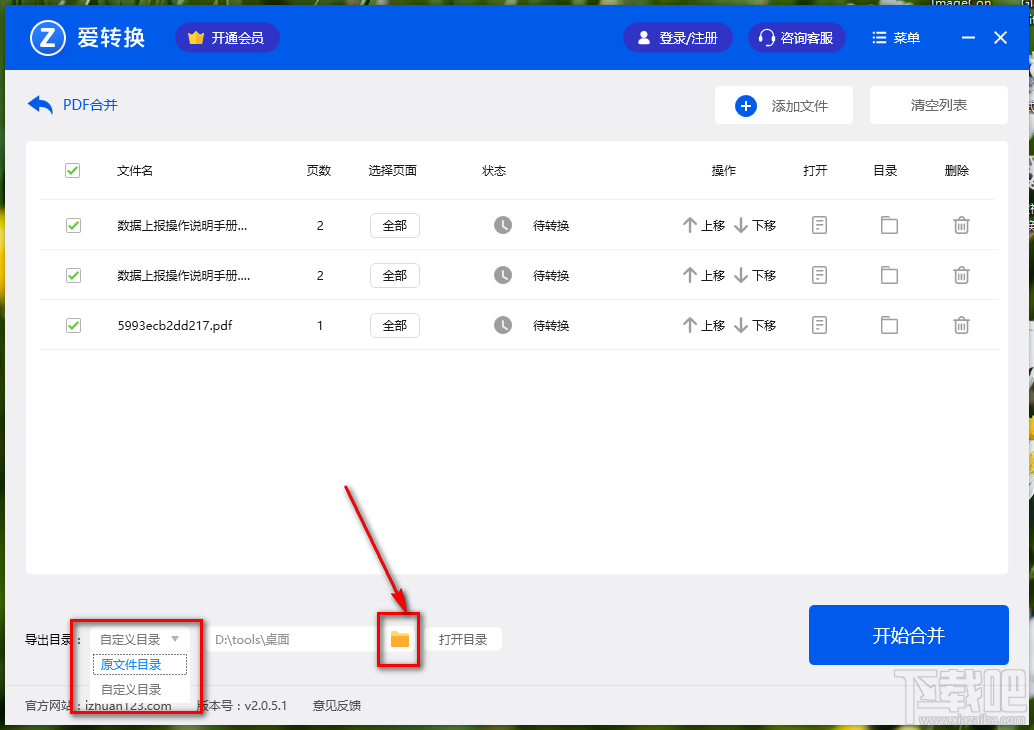Move the first file down with 下移 arrow

[755, 225]
